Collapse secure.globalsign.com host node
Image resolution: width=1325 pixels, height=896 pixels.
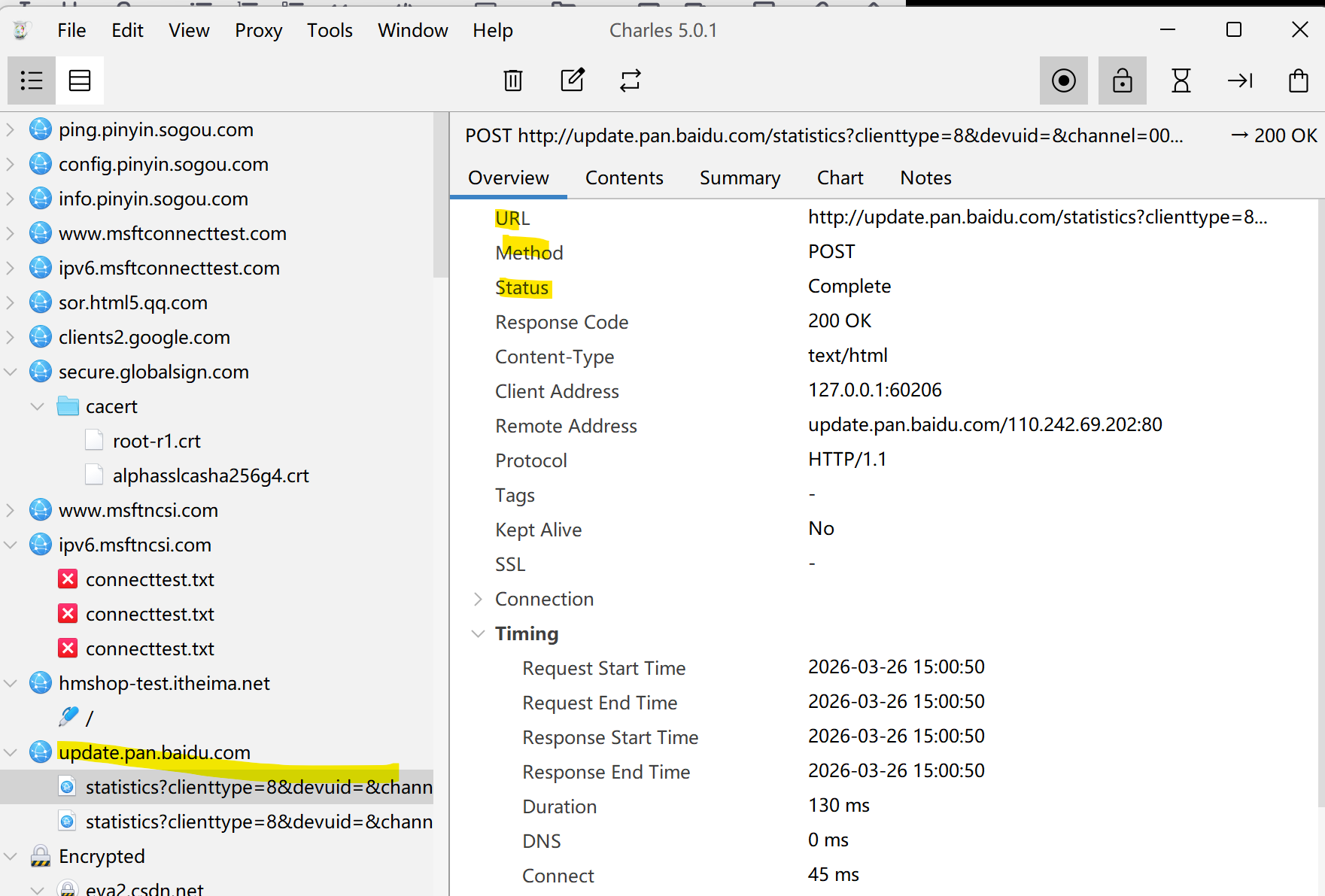point(11,372)
